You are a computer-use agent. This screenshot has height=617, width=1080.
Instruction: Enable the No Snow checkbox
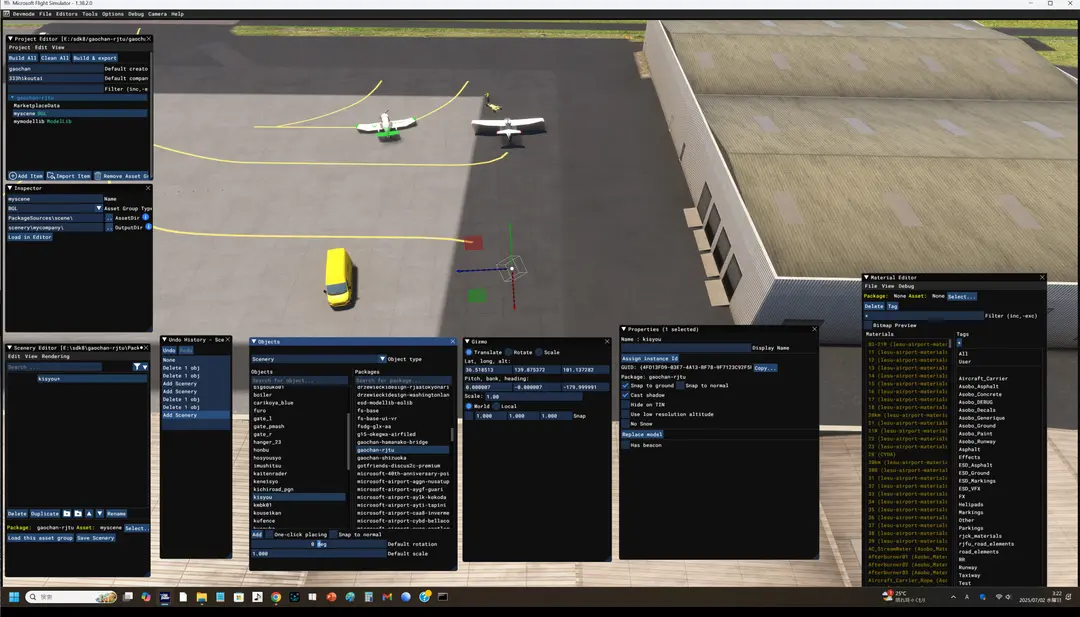625,423
